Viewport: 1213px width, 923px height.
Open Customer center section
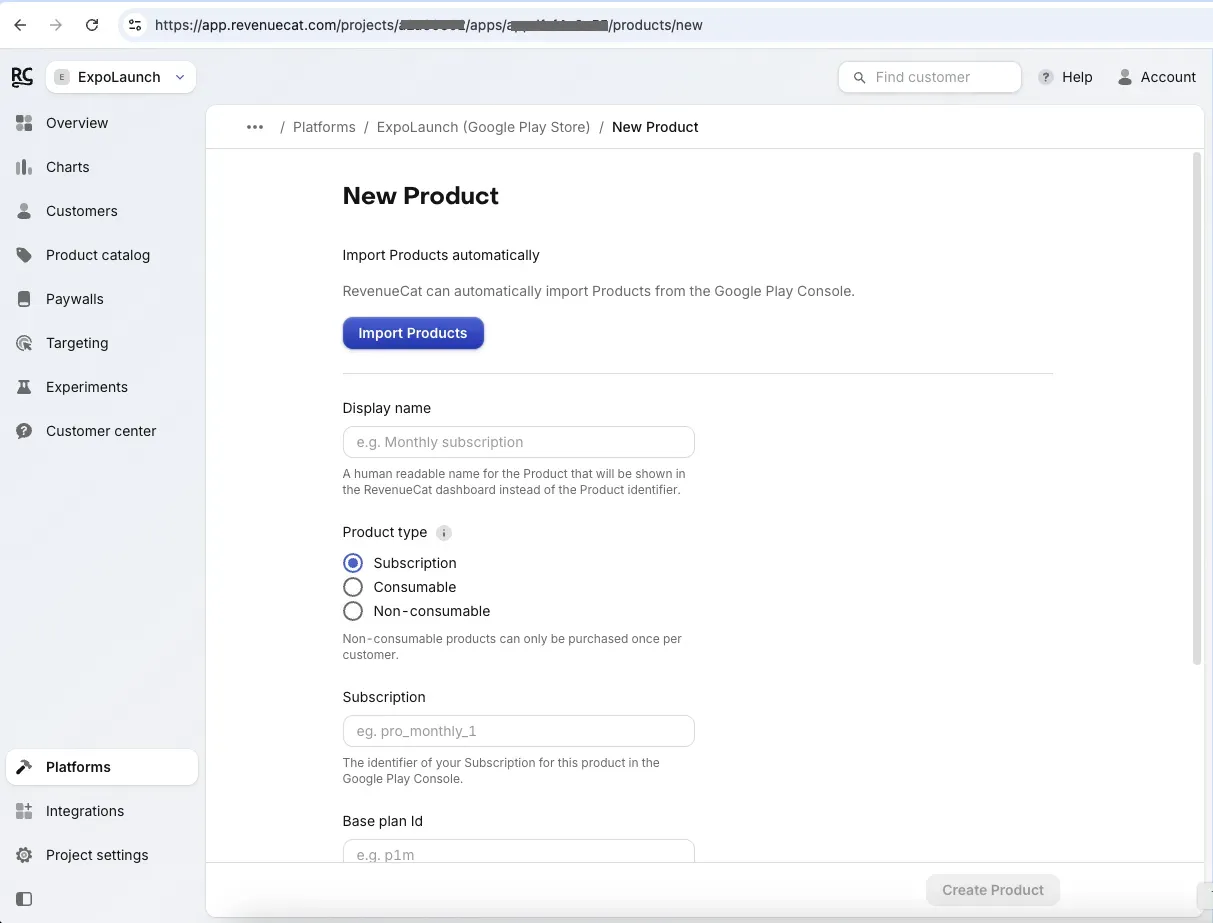102,431
